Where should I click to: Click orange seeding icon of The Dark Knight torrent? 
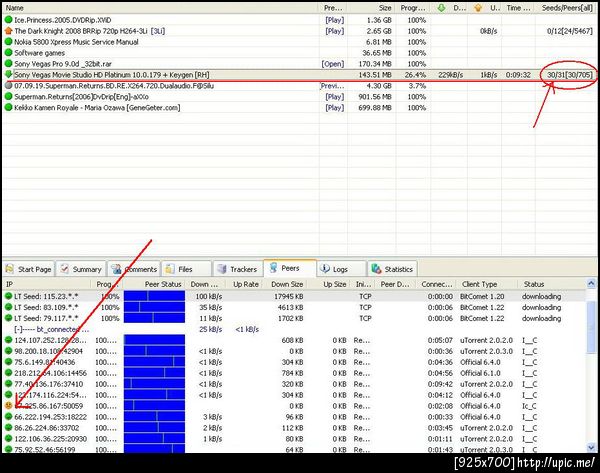(x=8, y=31)
